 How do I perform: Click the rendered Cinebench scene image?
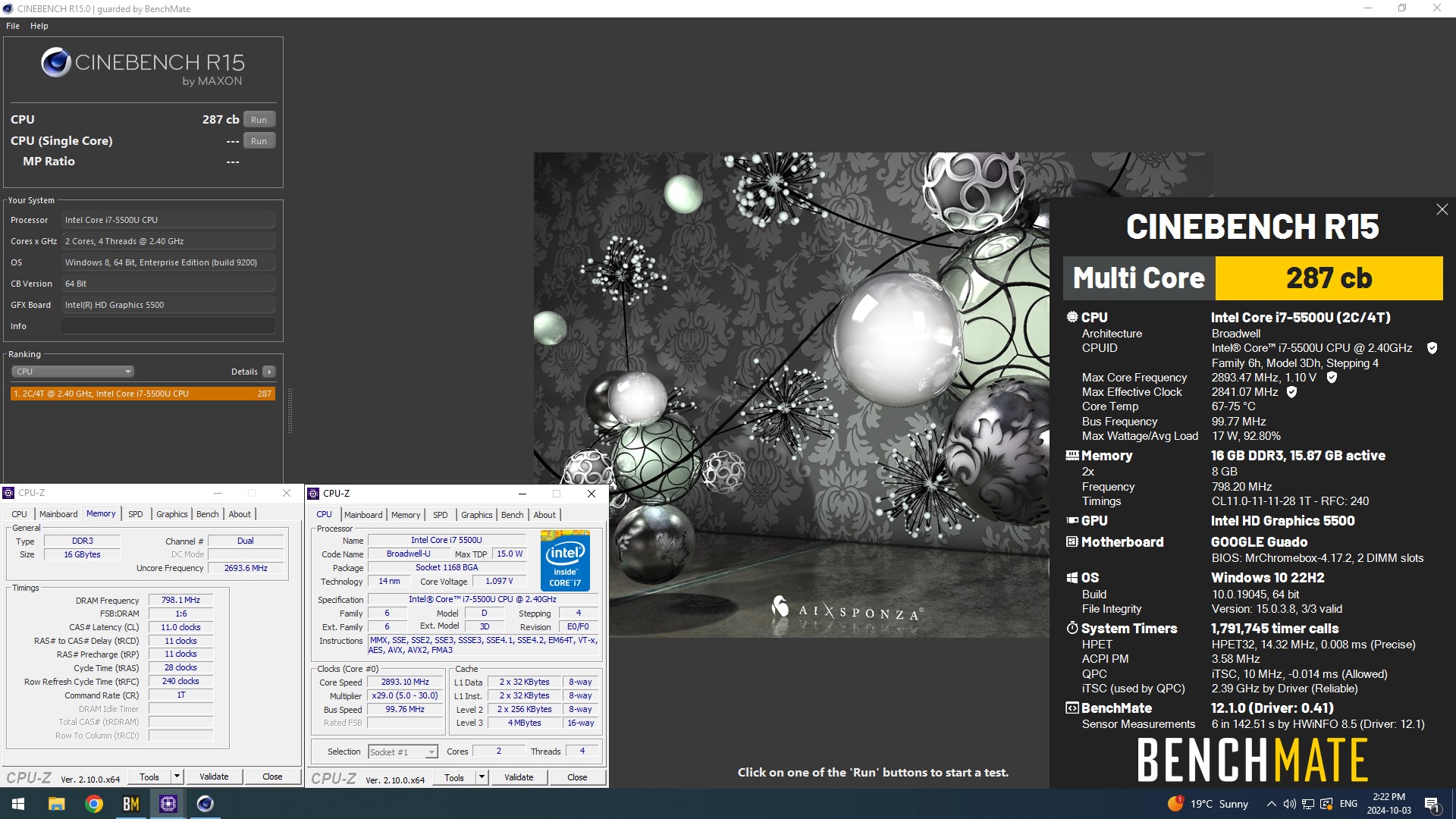[791, 394]
